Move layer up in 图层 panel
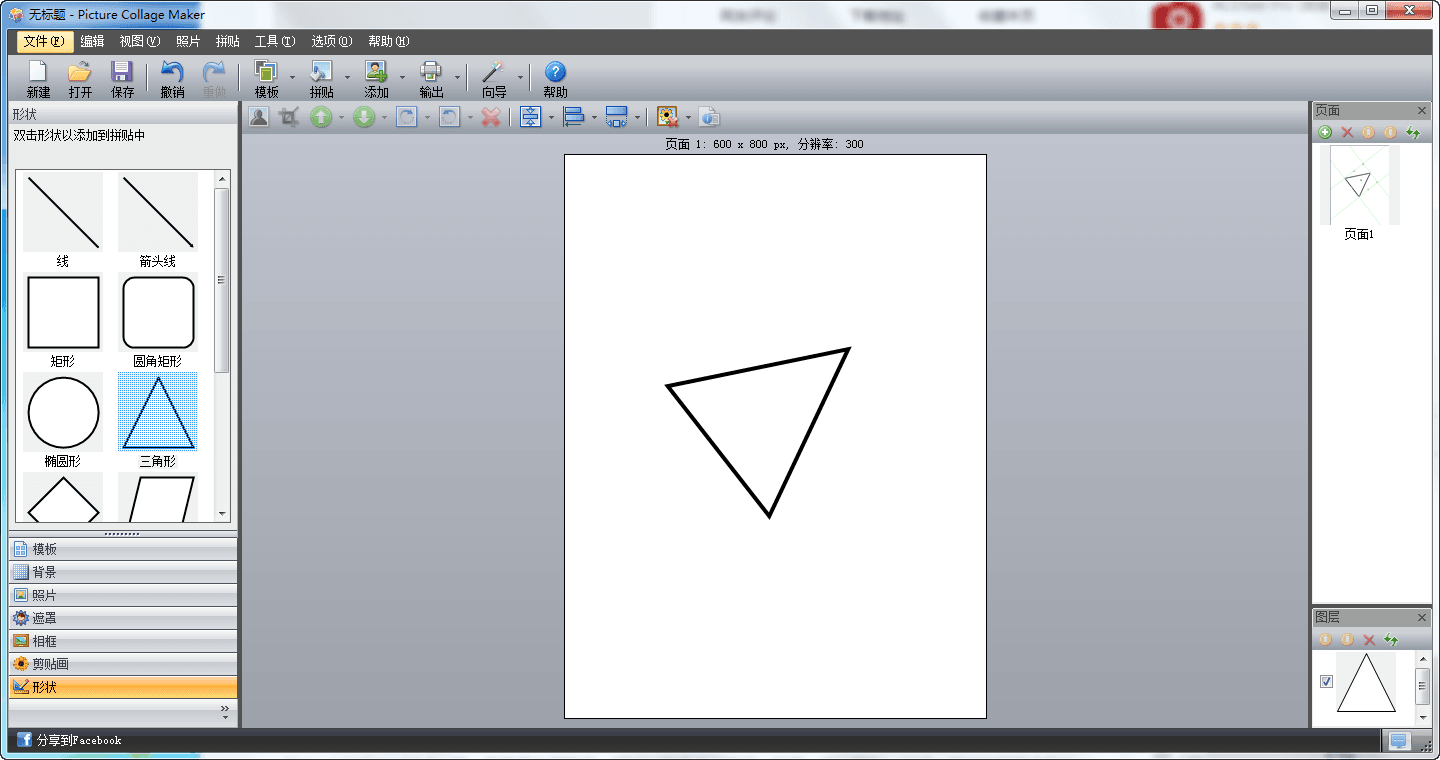This screenshot has height=760, width=1440. 1325,640
